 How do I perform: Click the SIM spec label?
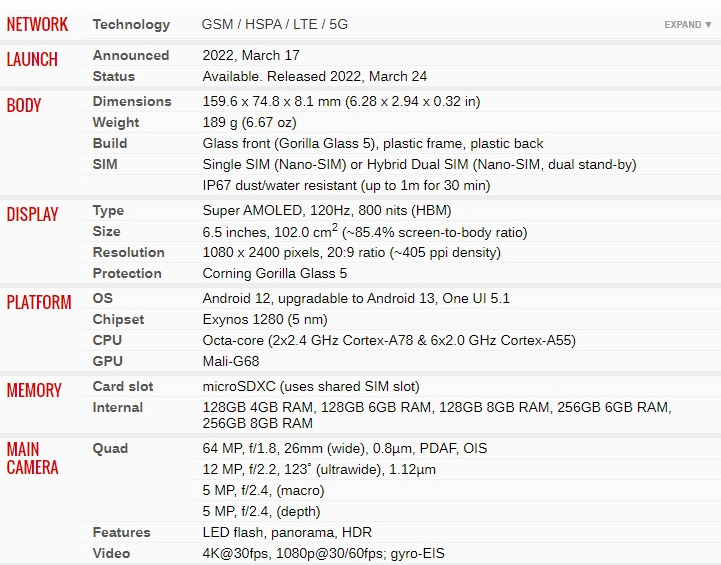click(105, 164)
